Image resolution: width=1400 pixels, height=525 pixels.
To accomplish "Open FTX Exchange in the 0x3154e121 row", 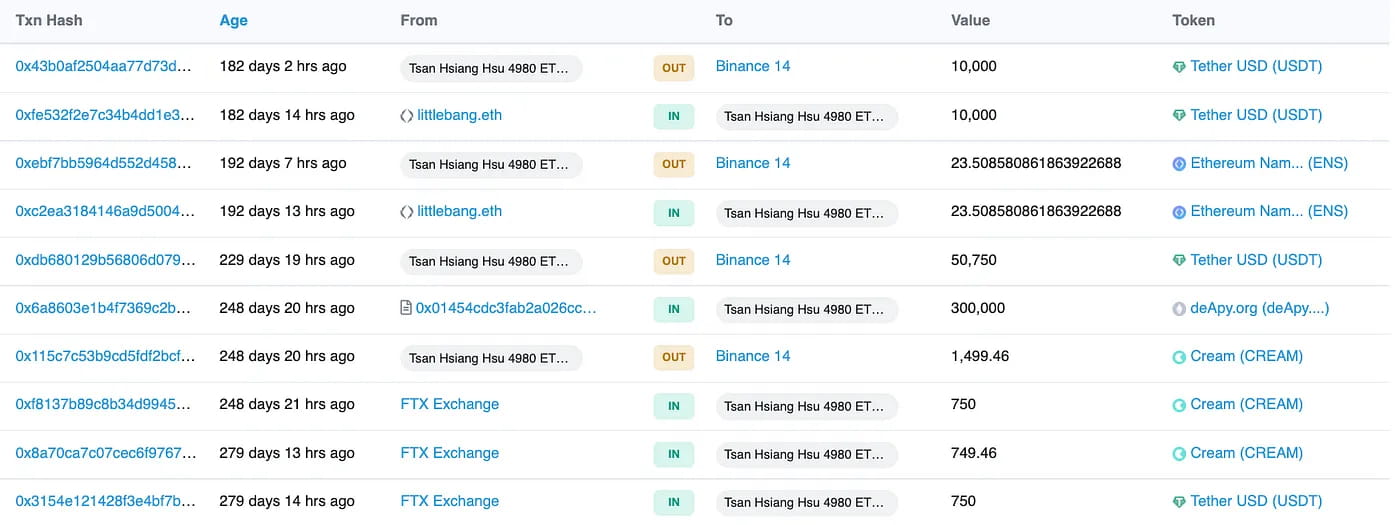I will click(449, 502).
